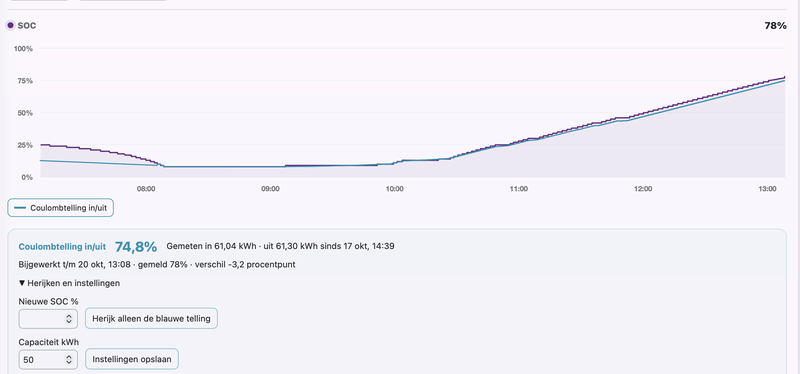Click the Nieuwe SOC % stepper arrows
Image resolution: width=800 pixels, height=374 pixels.
(x=69, y=318)
